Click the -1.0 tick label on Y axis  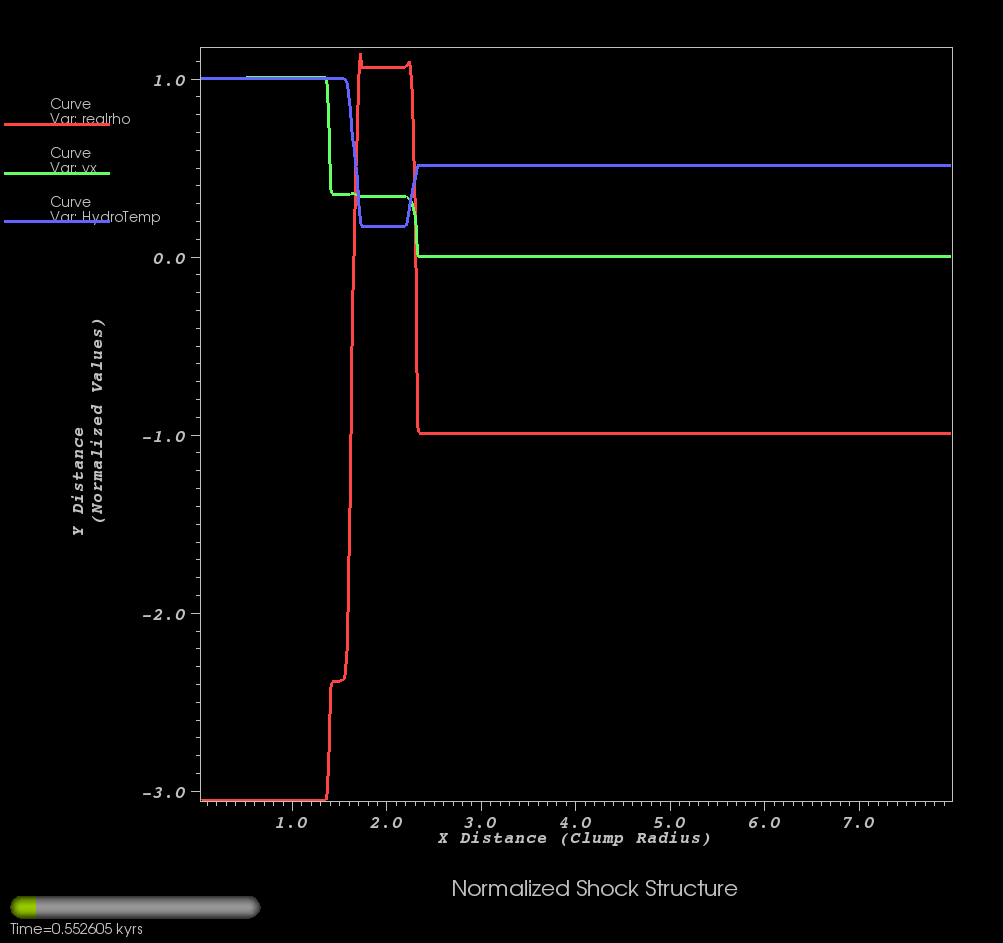pos(164,437)
